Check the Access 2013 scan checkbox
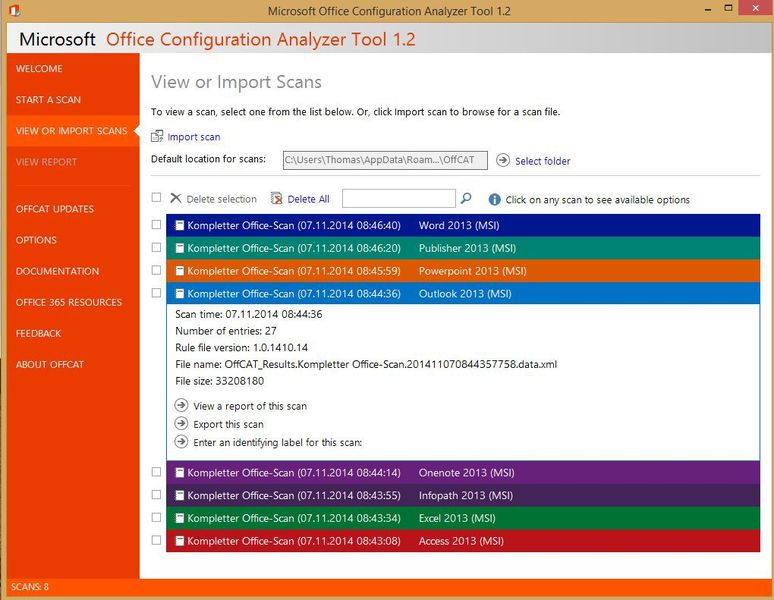Viewport: 774px width, 600px height. point(156,540)
